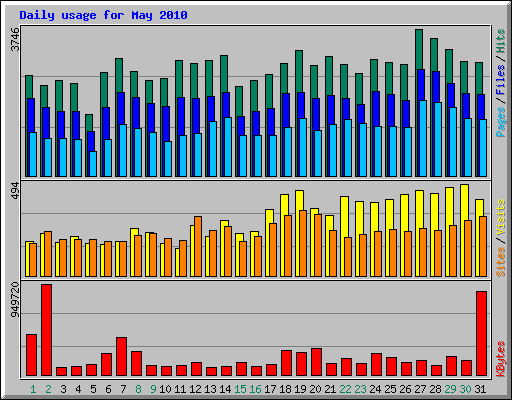Select the red KBytes bar for day 7
This screenshot has width=512, height=400.
point(121,357)
